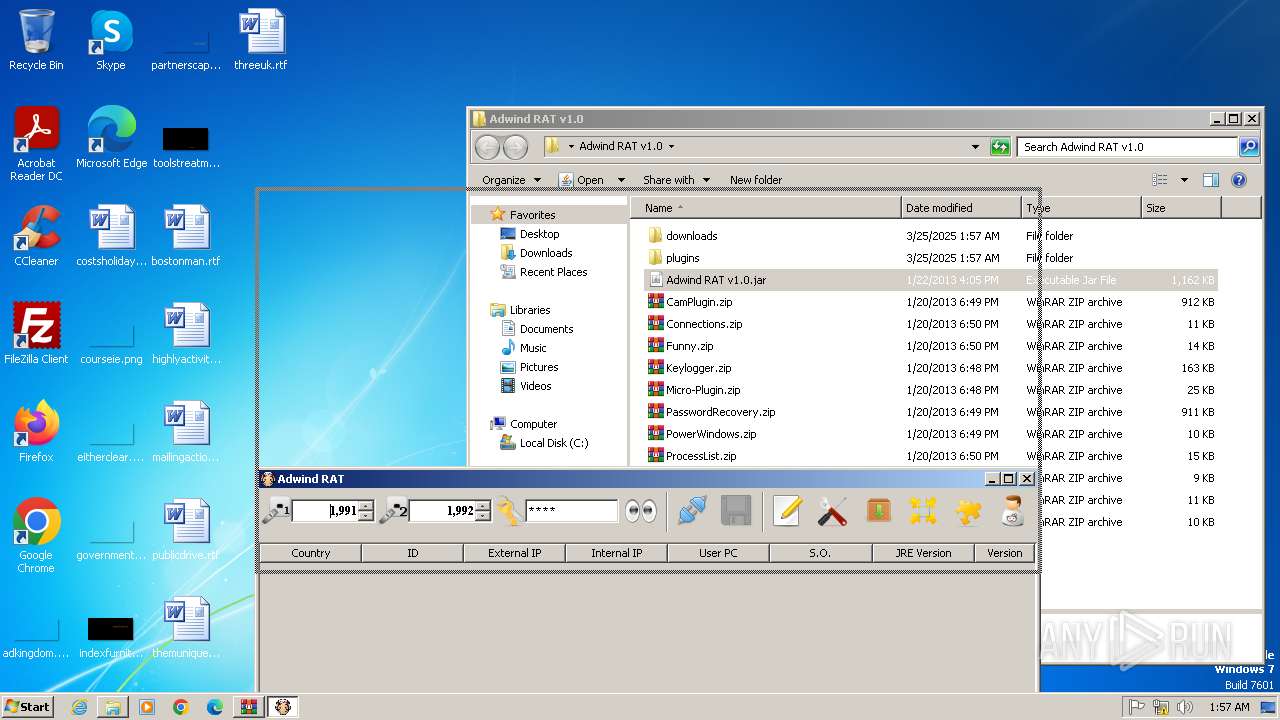The width and height of the screenshot is (1280, 720).
Task: Sort files by the Size column
Action: coord(1181,208)
